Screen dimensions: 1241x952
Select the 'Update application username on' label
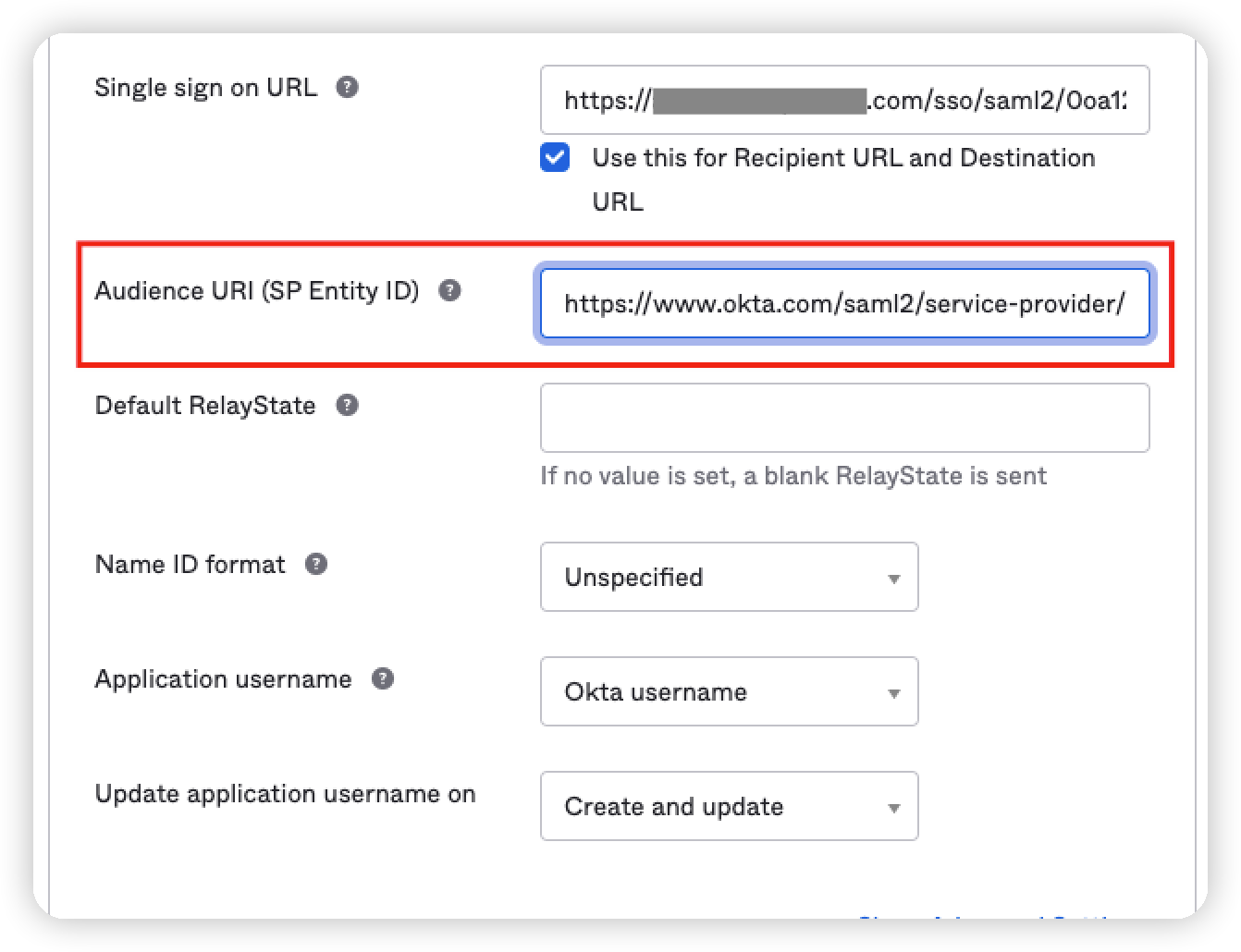click(x=285, y=794)
